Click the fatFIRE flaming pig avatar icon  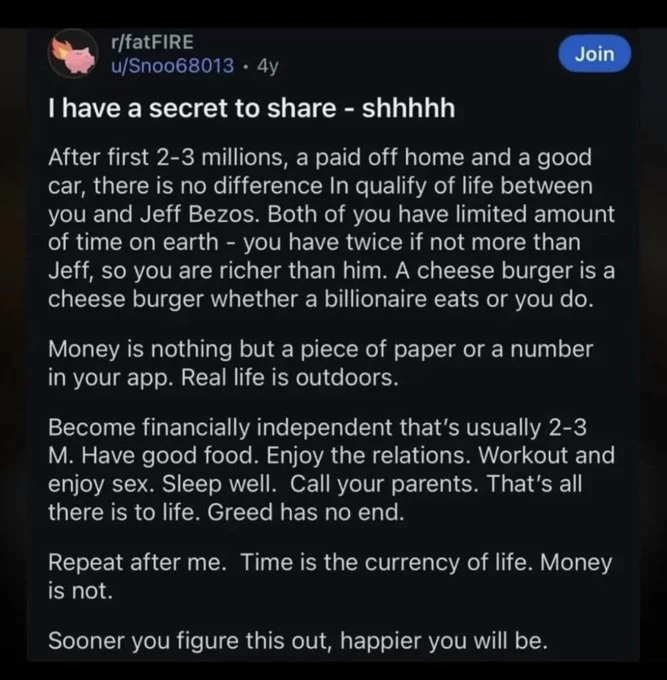pos(73,54)
